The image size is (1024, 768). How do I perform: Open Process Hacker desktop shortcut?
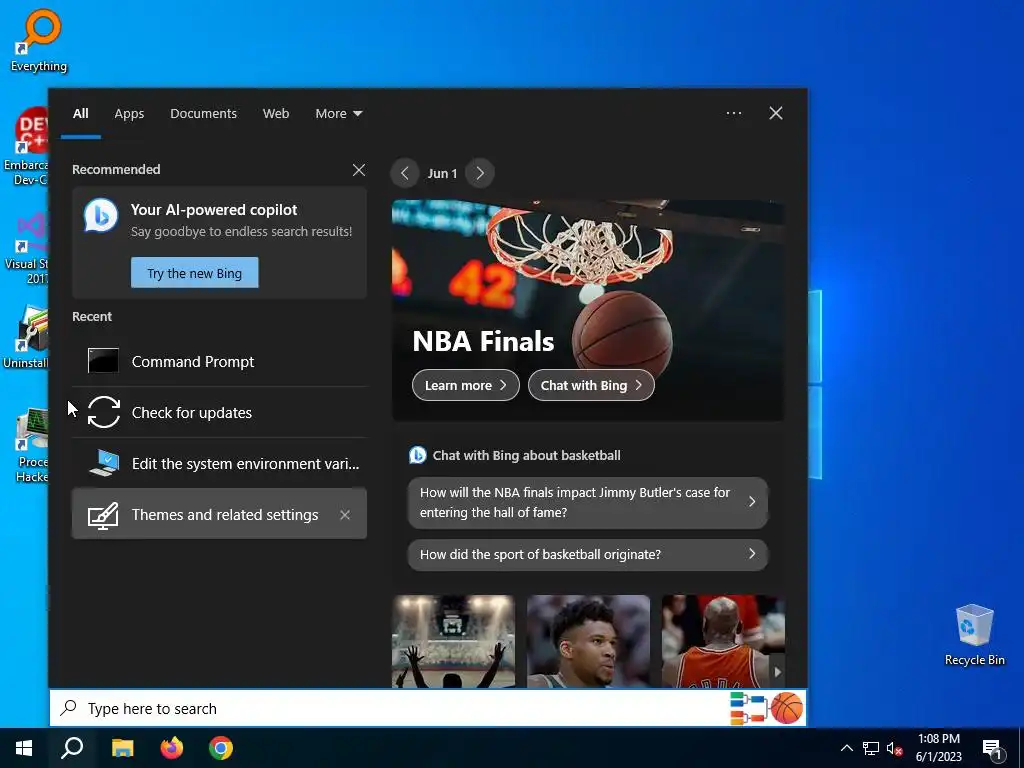(30, 444)
